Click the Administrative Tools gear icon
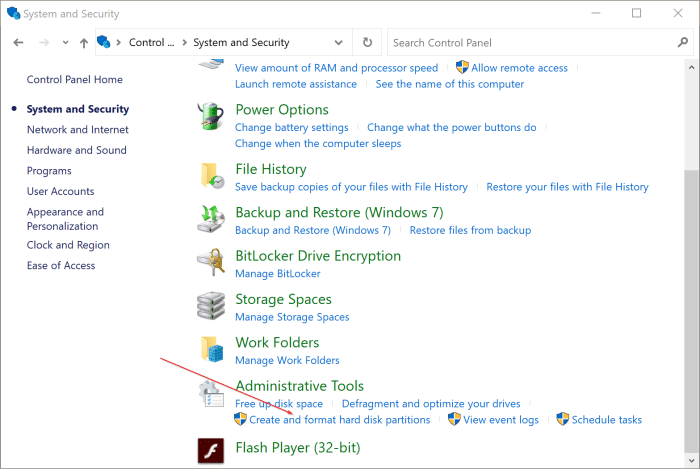 [x=211, y=393]
